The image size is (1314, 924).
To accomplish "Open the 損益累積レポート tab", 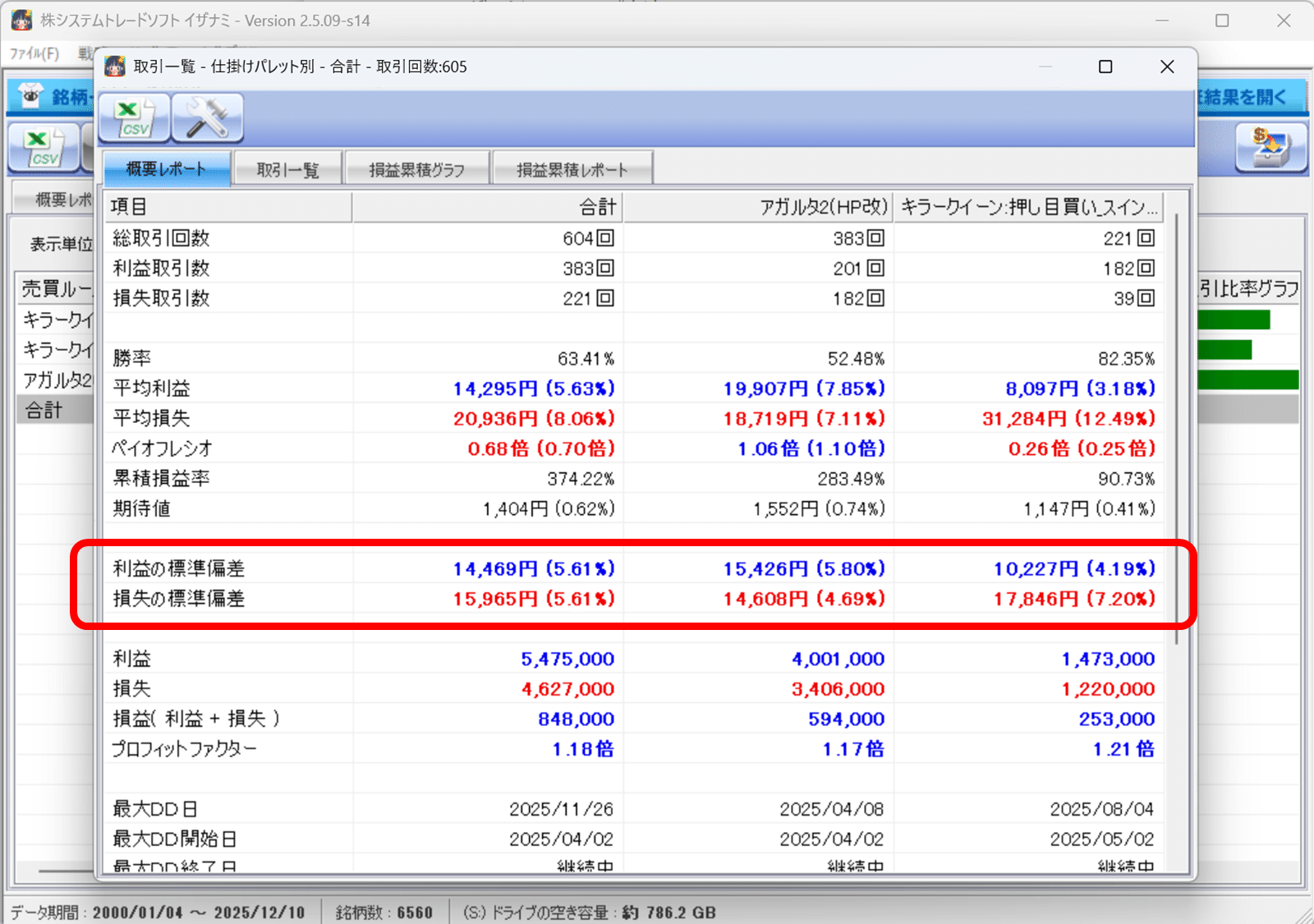I will click(x=572, y=170).
